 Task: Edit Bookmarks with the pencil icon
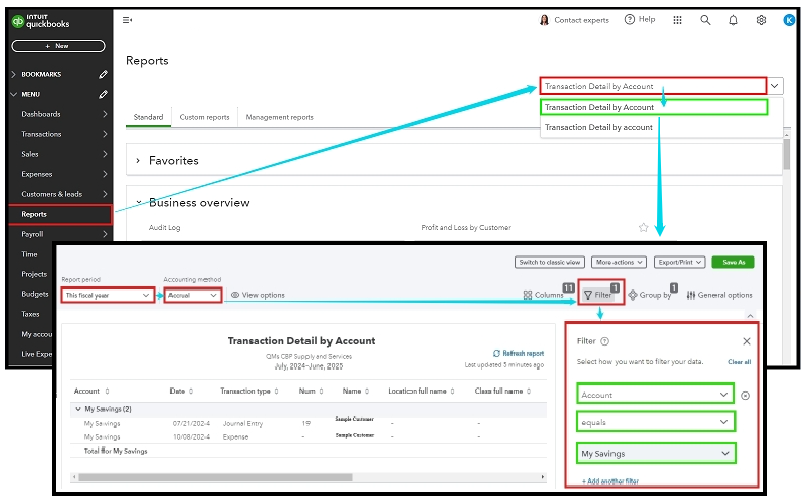tap(103, 75)
